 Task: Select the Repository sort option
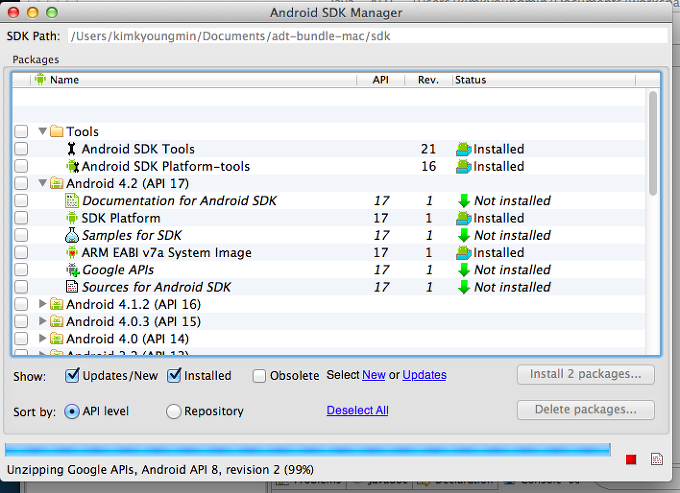point(173,411)
